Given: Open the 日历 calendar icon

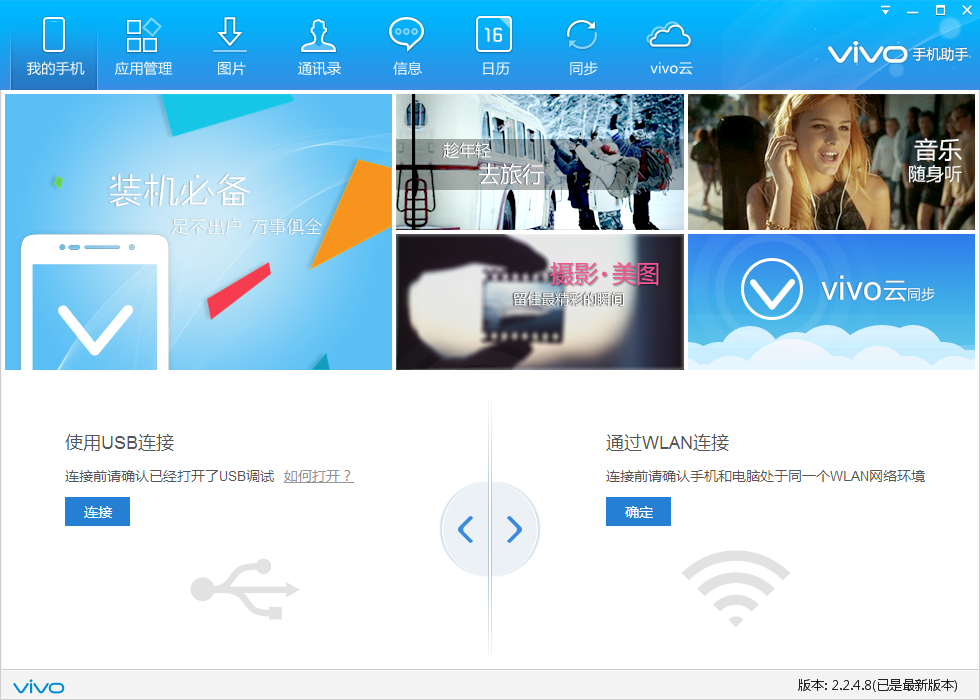Looking at the screenshot, I should pos(494,47).
